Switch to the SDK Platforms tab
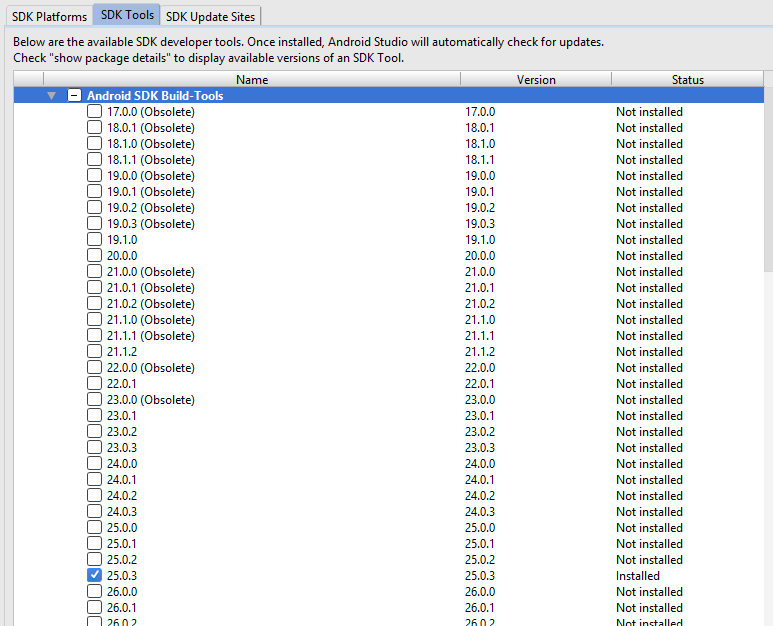Viewport: 773px width, 626px height. click(49, 16)
